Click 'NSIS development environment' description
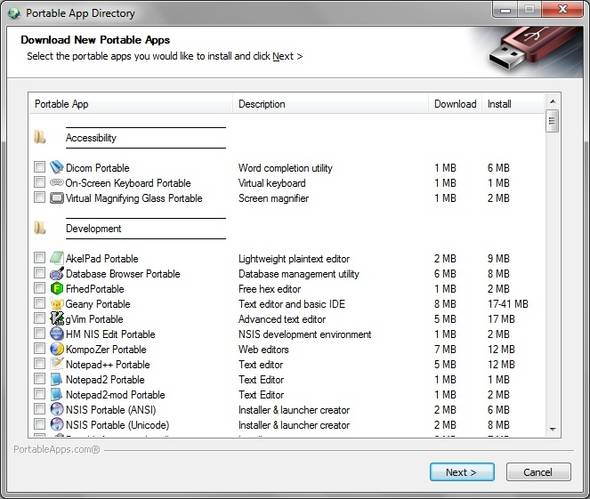Viewport: 590px width, 499px height. pos(305,334)
